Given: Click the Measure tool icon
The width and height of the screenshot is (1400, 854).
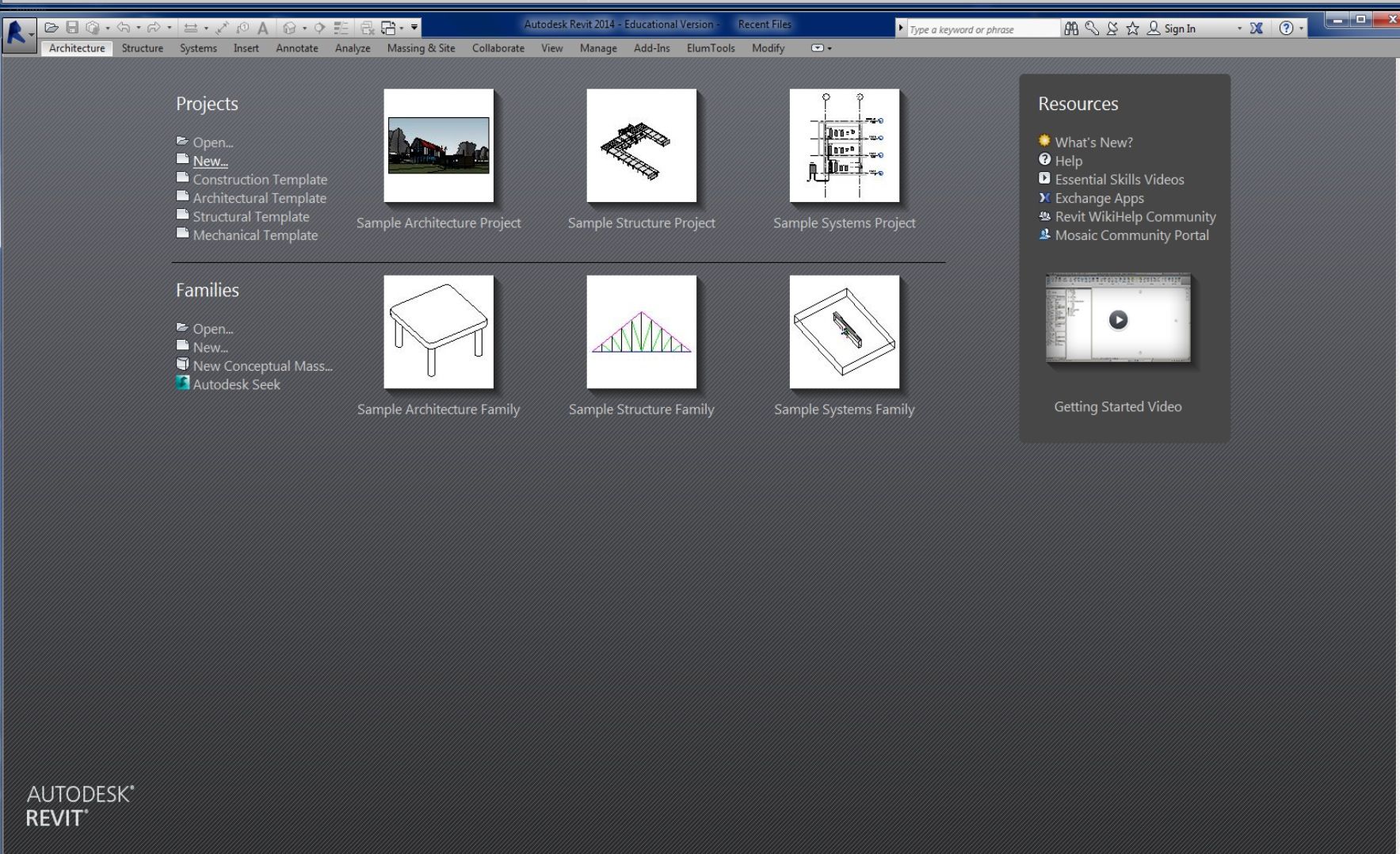Looking at the screenshot, I should [223, 26].
